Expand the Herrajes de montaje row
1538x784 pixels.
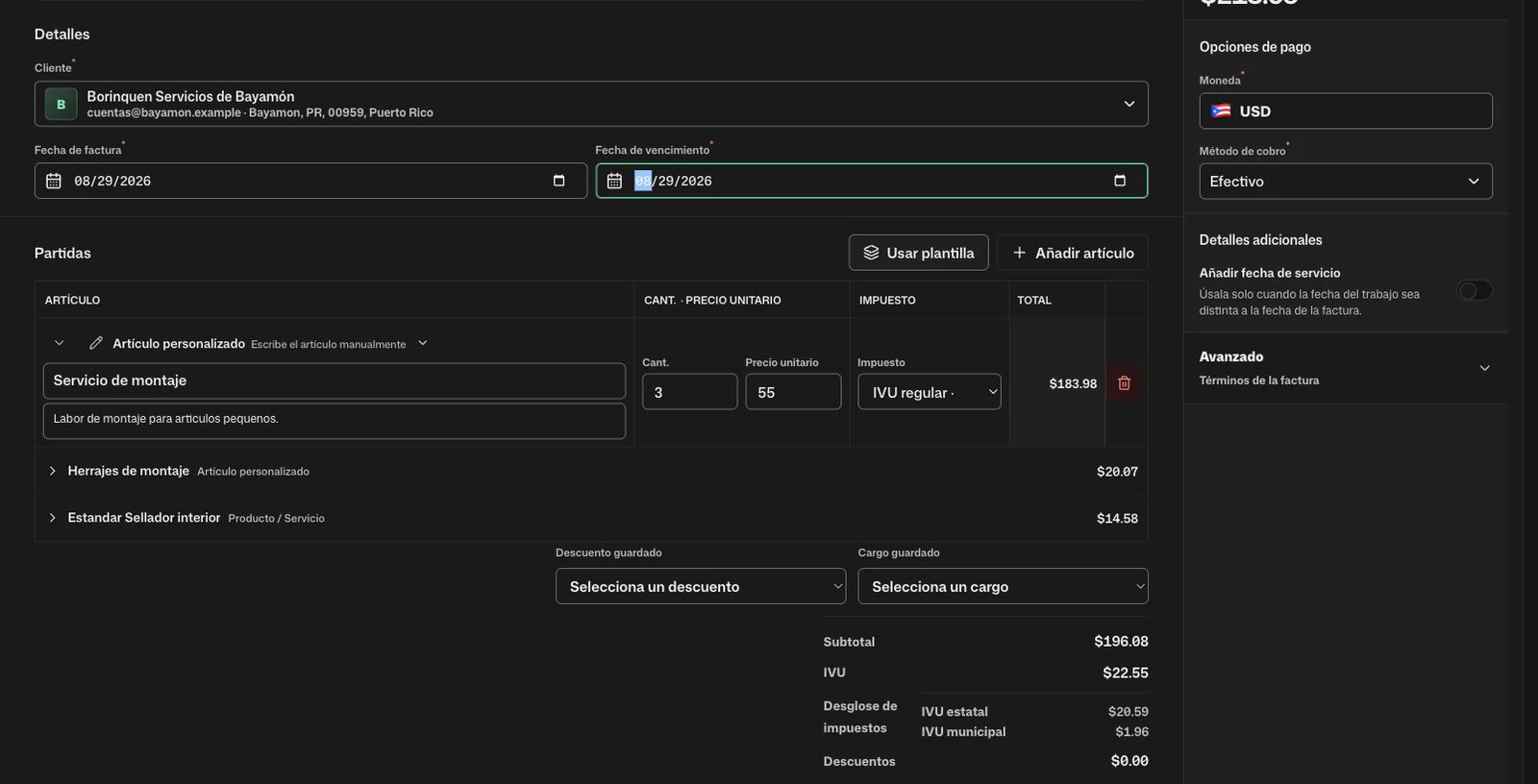tap(52, 471)
